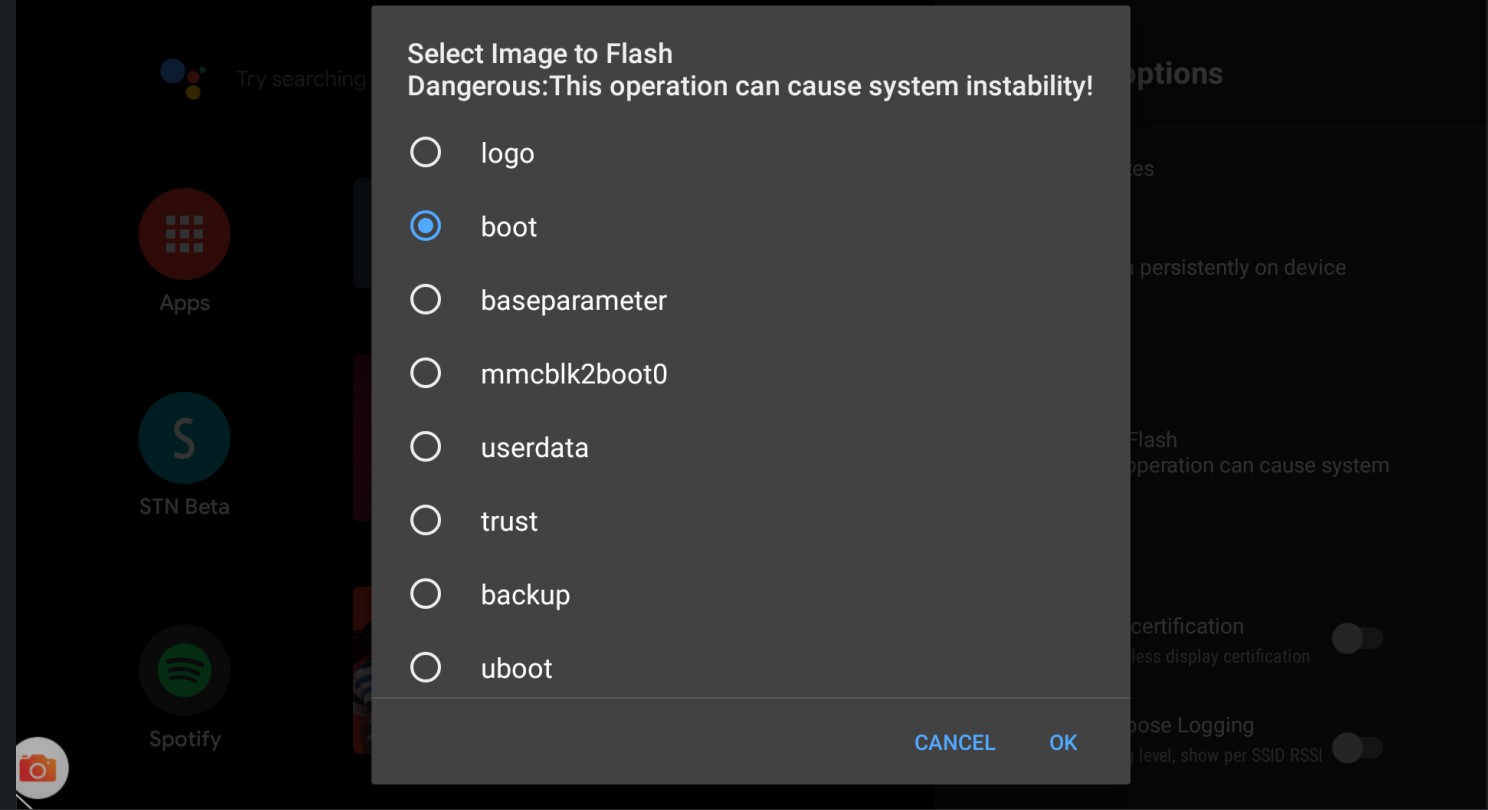Launch the STN Beta app icon

(x=184, y=438)
